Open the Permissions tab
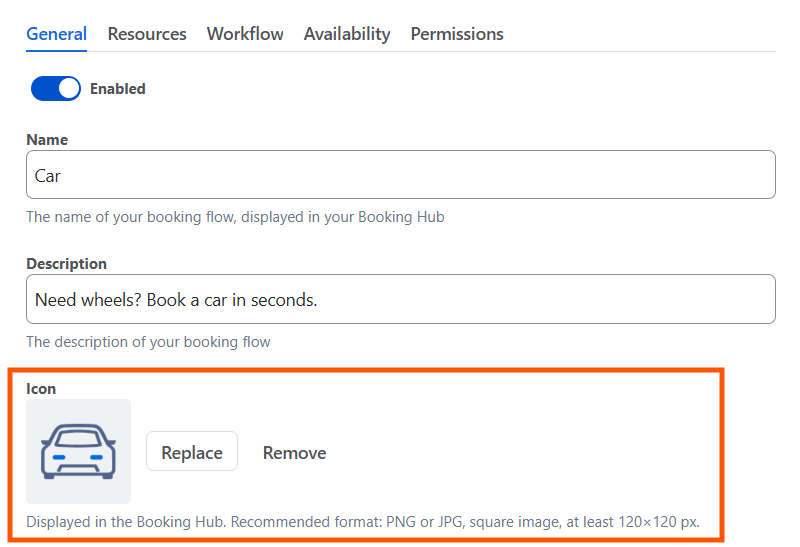800x547 pixels. 457,34
